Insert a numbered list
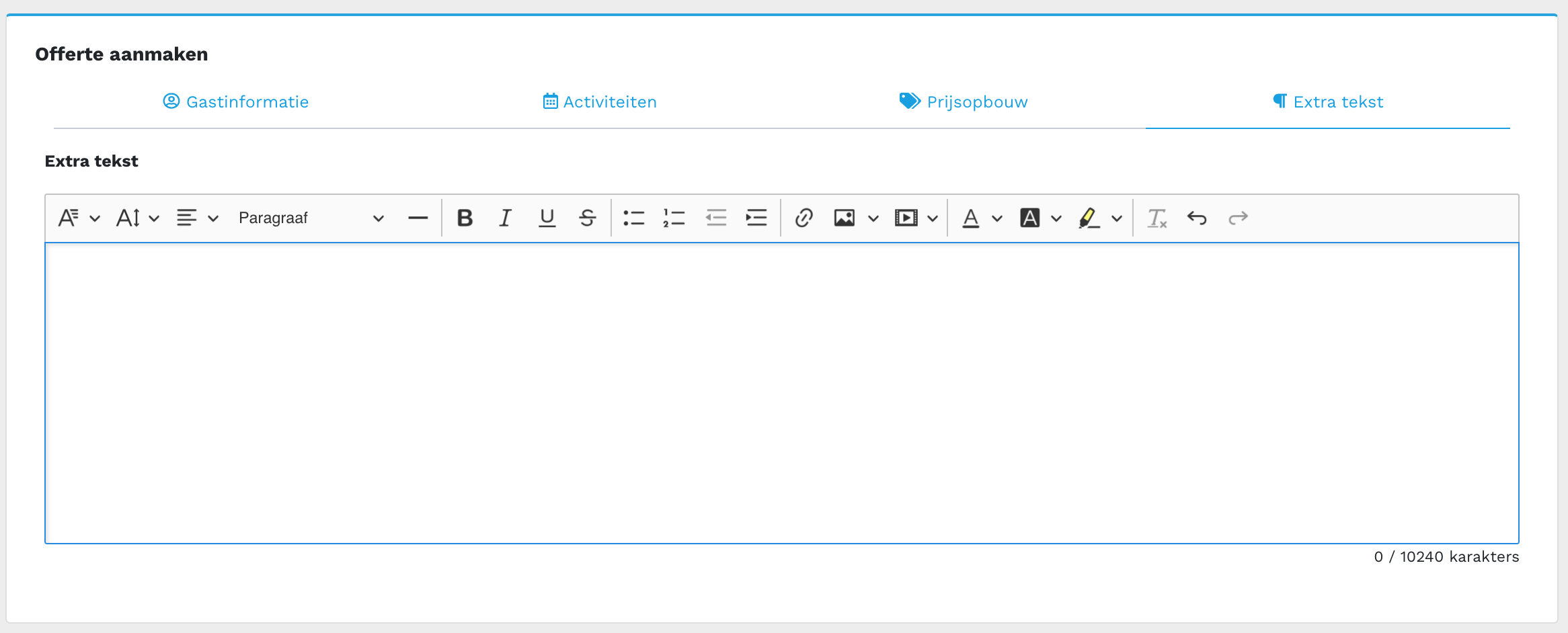1568x633 pixels. pos(674,218)
